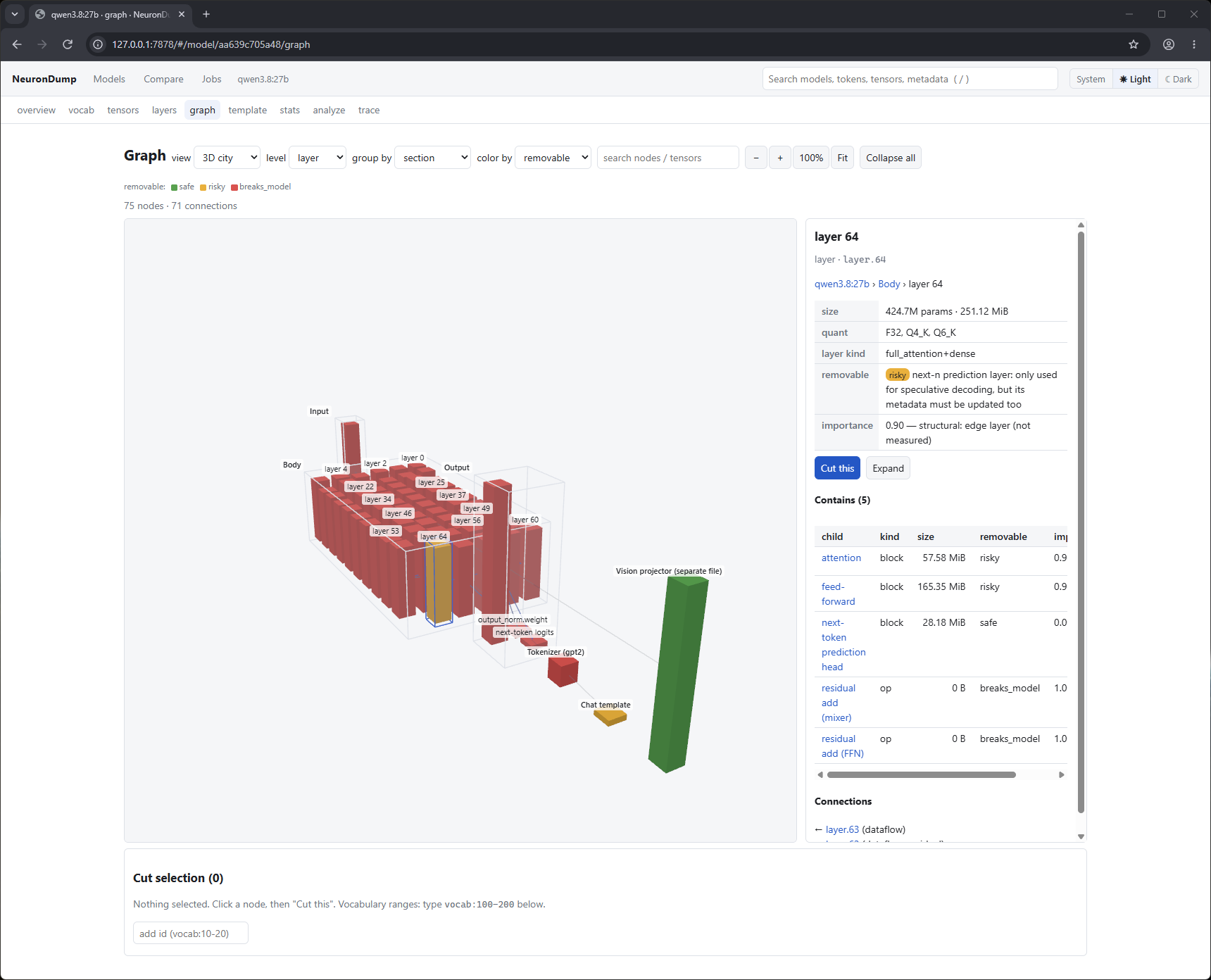The image size is (1211, 980).
Task: Switch theme to Dark
Action: coord(1178,79)
